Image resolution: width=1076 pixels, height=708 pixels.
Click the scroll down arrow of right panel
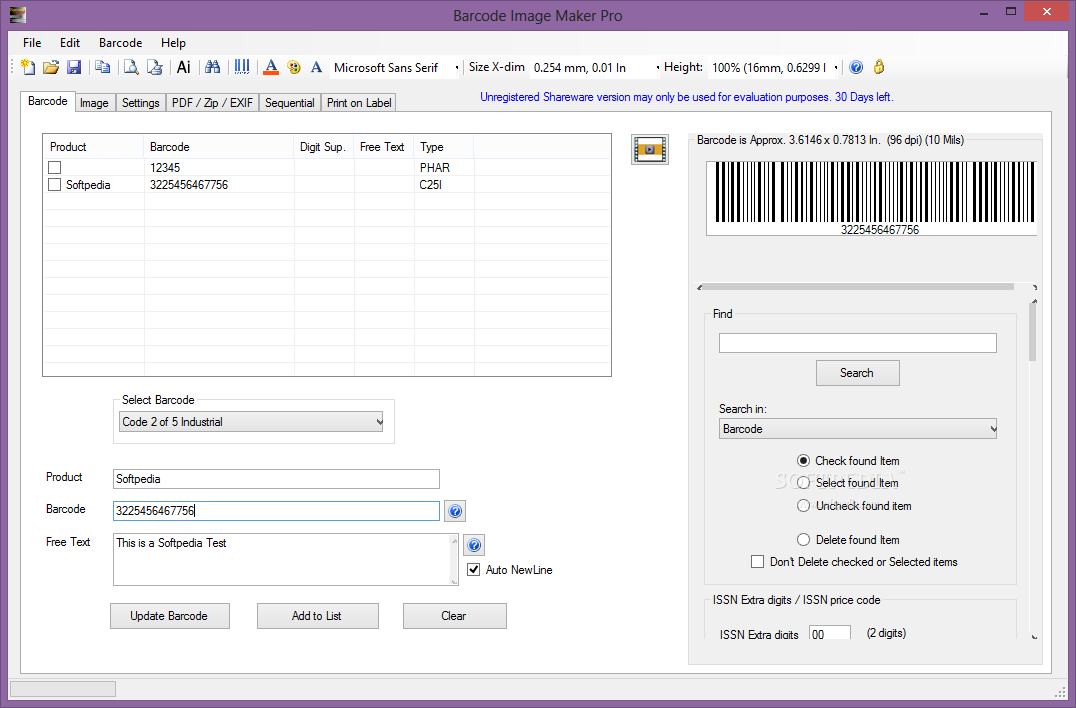point(1034,636)
